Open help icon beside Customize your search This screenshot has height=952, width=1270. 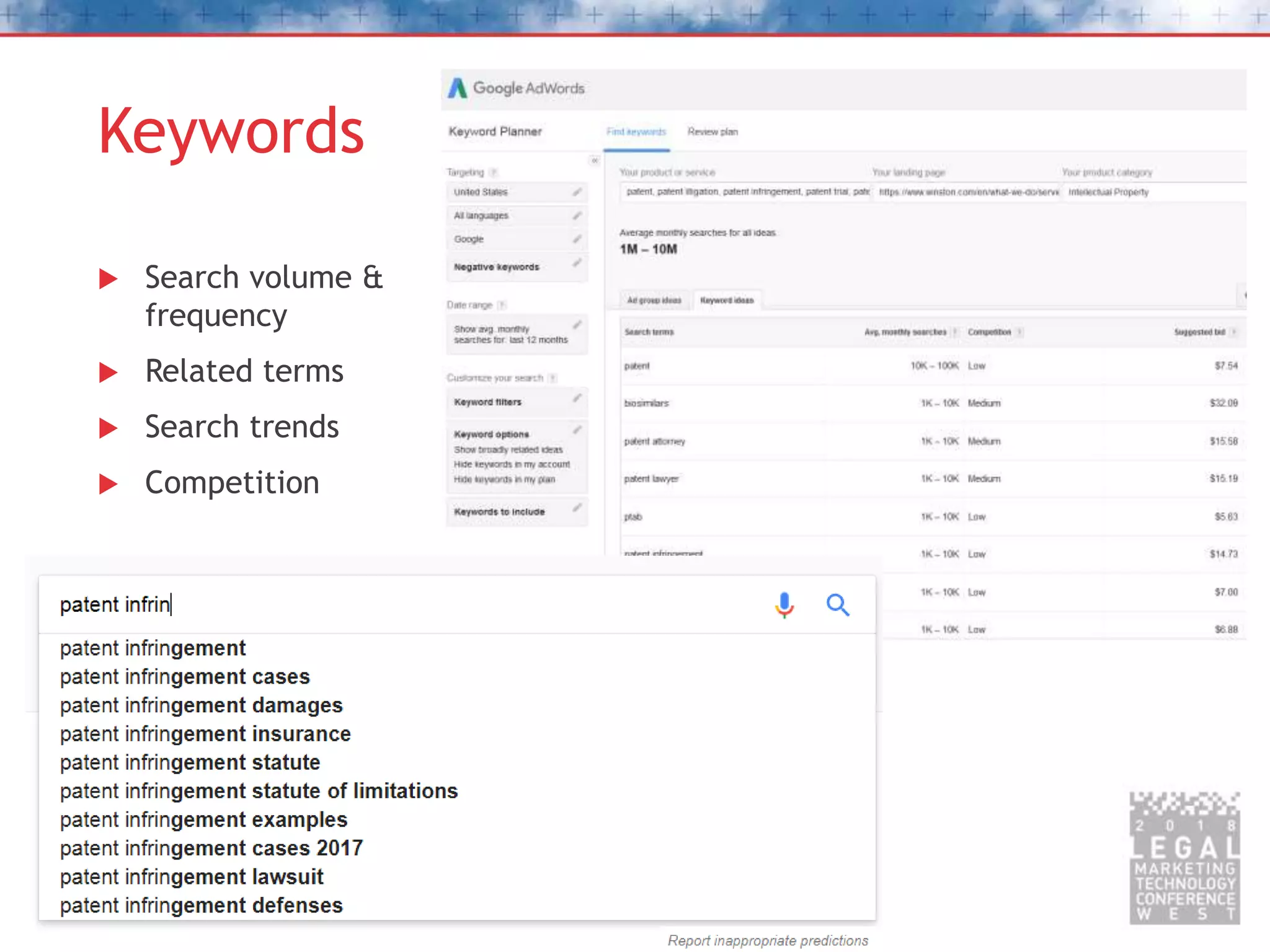[553, 378]
